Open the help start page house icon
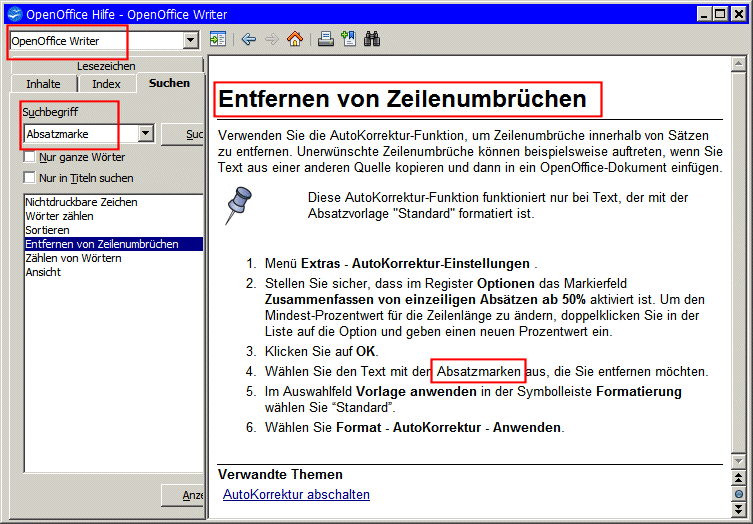The height and width of the screenshot is (524, 753). click(295, 39)
